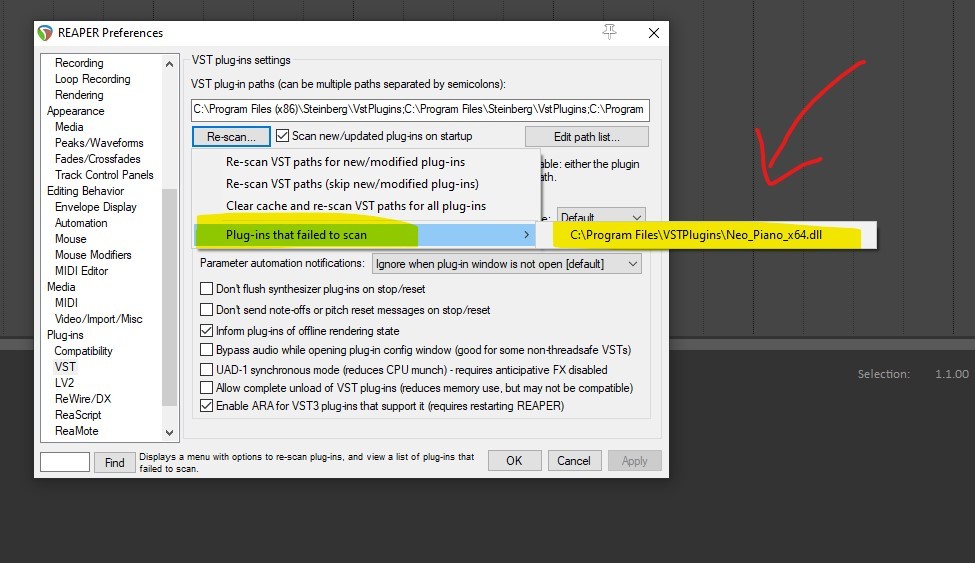Expand Plug-ins that failed to scan submenu arrow
Viewport: 975px width, 563px height.
tap(526, 235)
